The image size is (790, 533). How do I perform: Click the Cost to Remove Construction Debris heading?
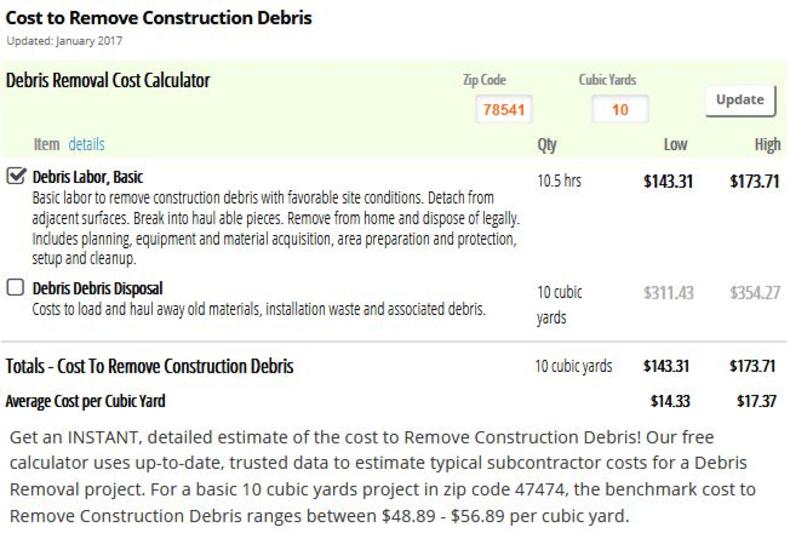pyautogui.click(x=159, y=18)
